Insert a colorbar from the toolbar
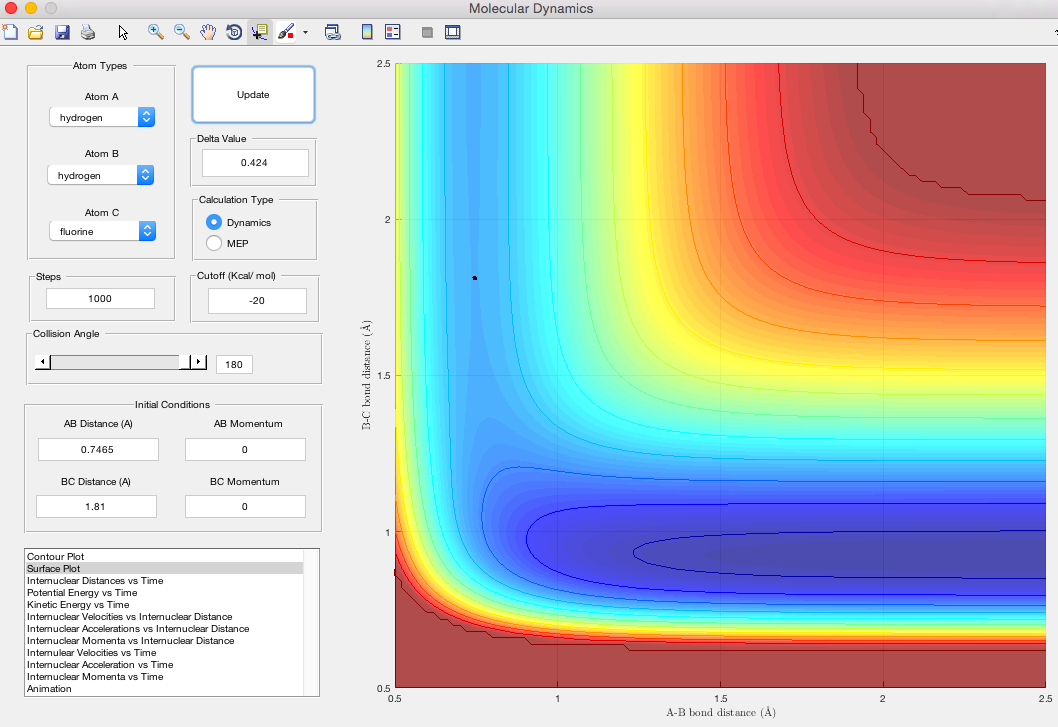 (367, 32)
